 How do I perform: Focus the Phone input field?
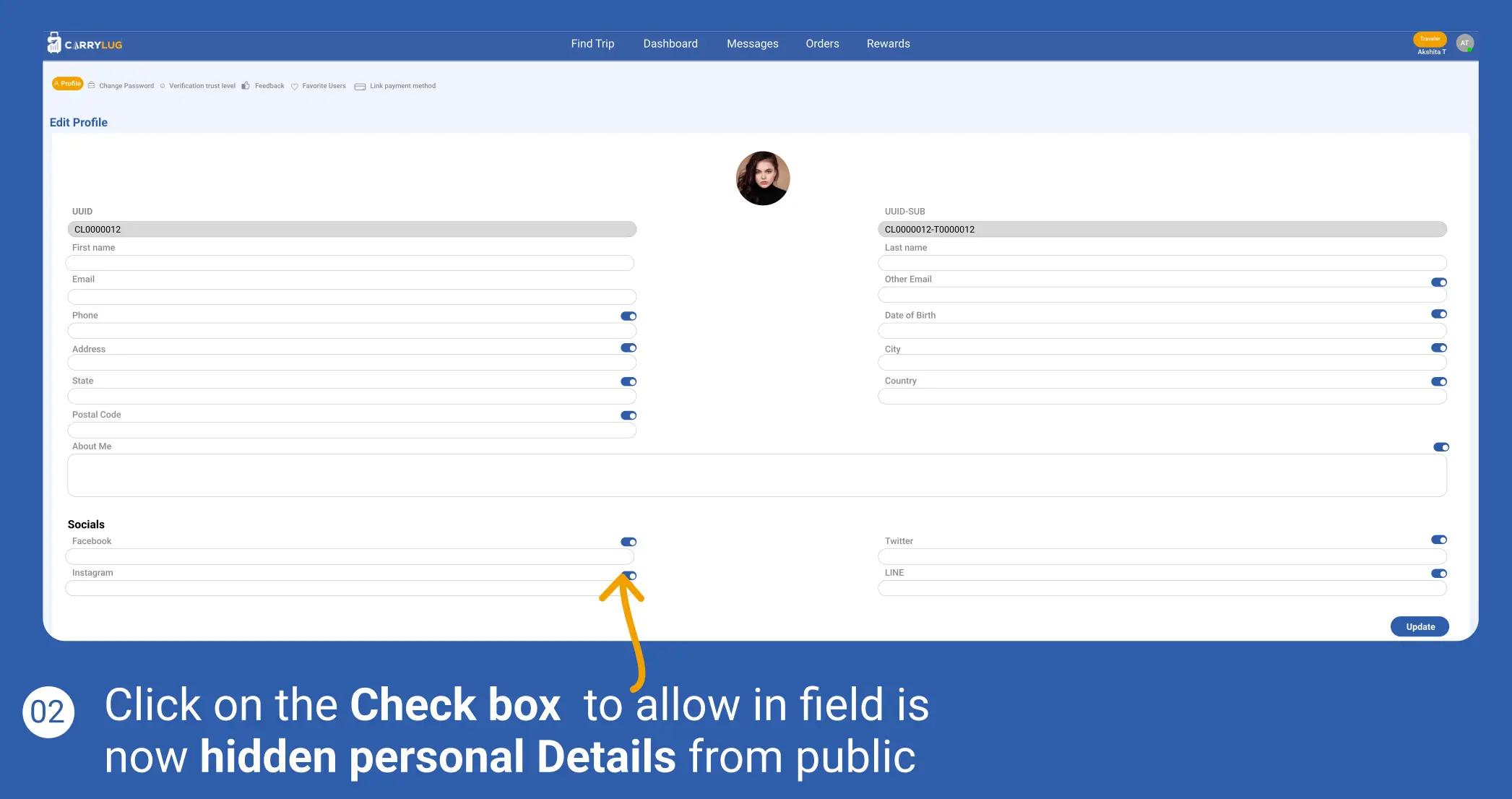pos(352,331)
